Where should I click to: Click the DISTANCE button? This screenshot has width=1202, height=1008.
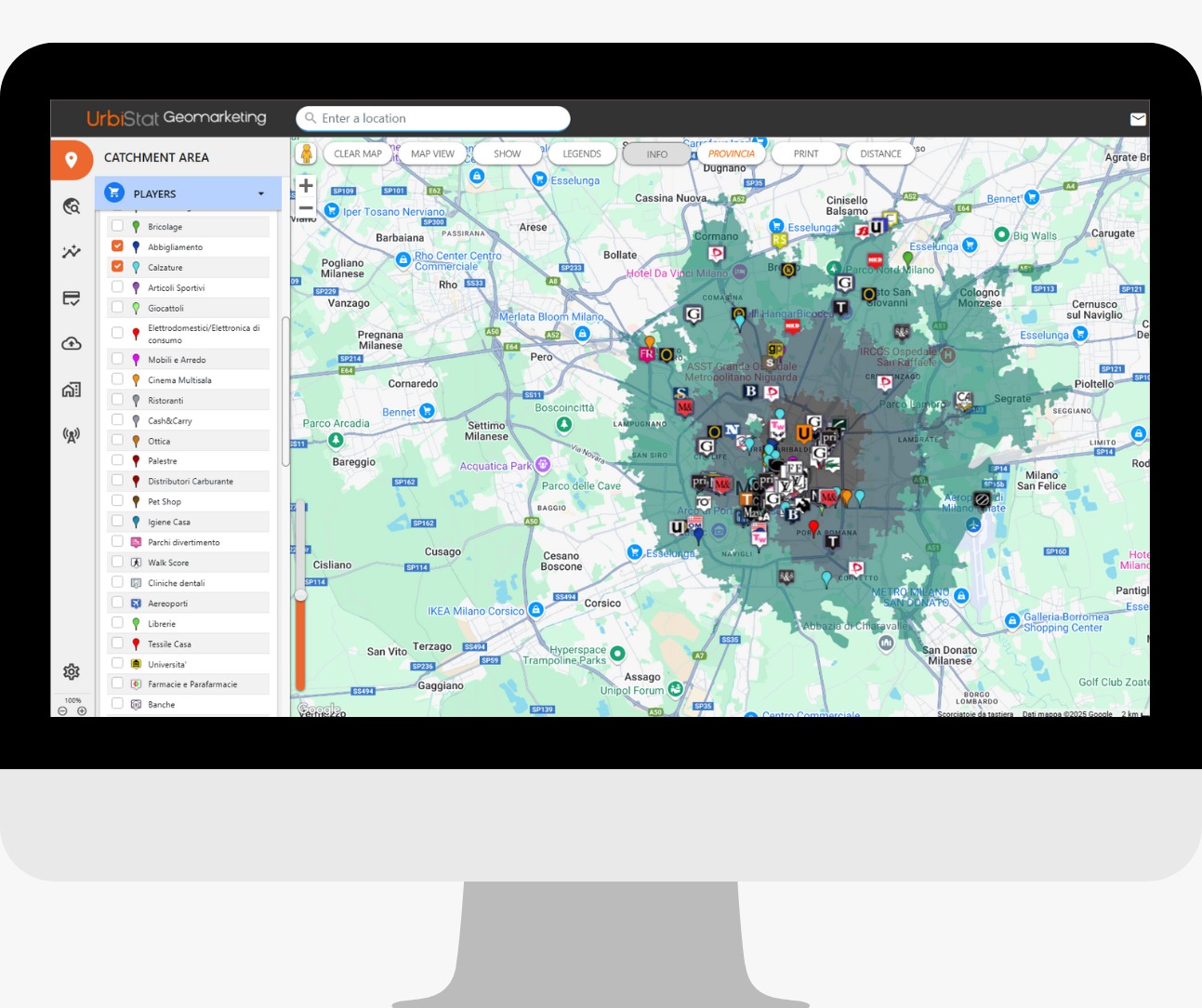click(881, 154)
